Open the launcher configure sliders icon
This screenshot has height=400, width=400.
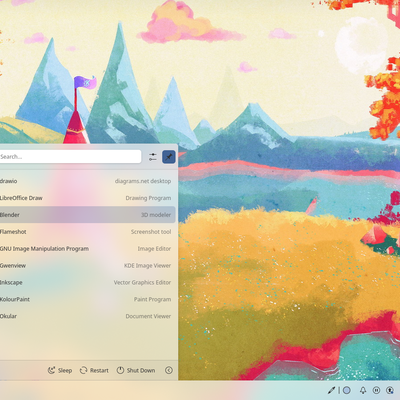coord(153,157)
